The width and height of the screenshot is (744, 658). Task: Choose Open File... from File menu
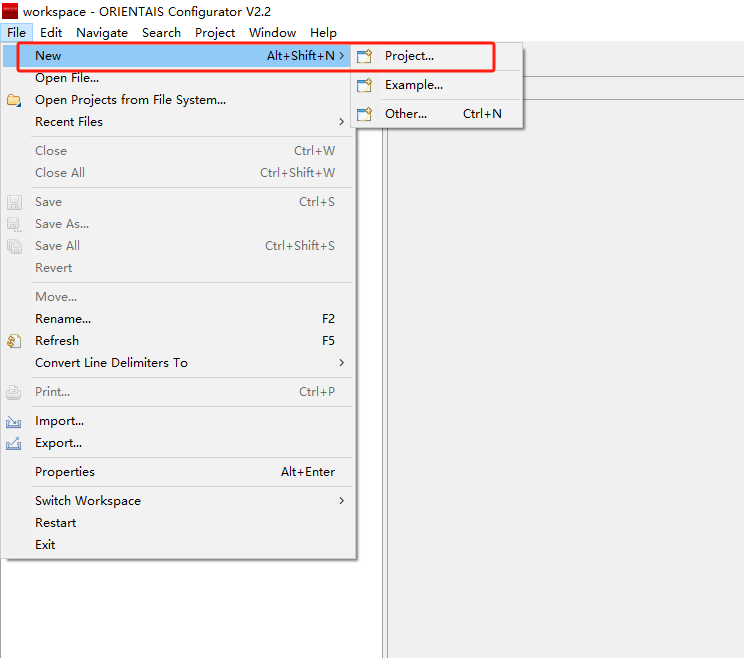pos(67,78)
